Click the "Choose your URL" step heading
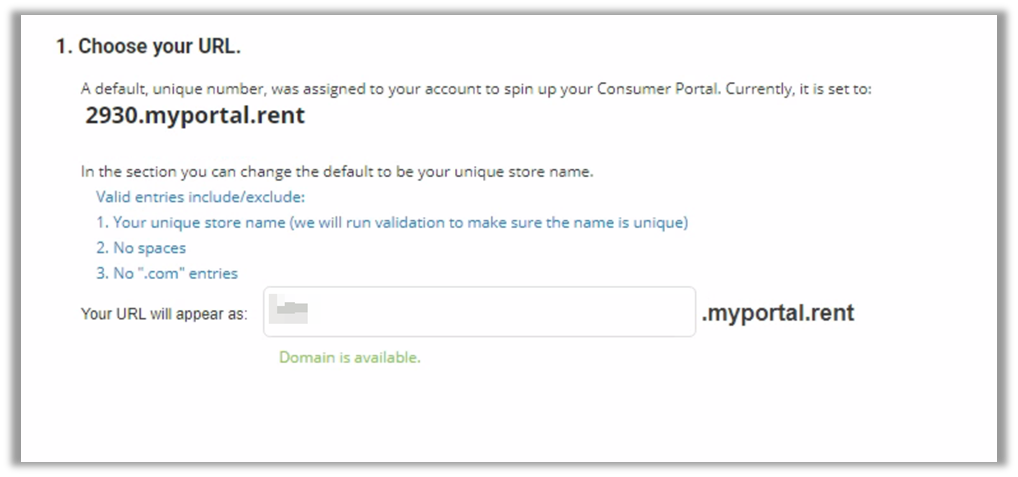The width and height of the screenshot is (1018, 477). click(x=159, y=47)
